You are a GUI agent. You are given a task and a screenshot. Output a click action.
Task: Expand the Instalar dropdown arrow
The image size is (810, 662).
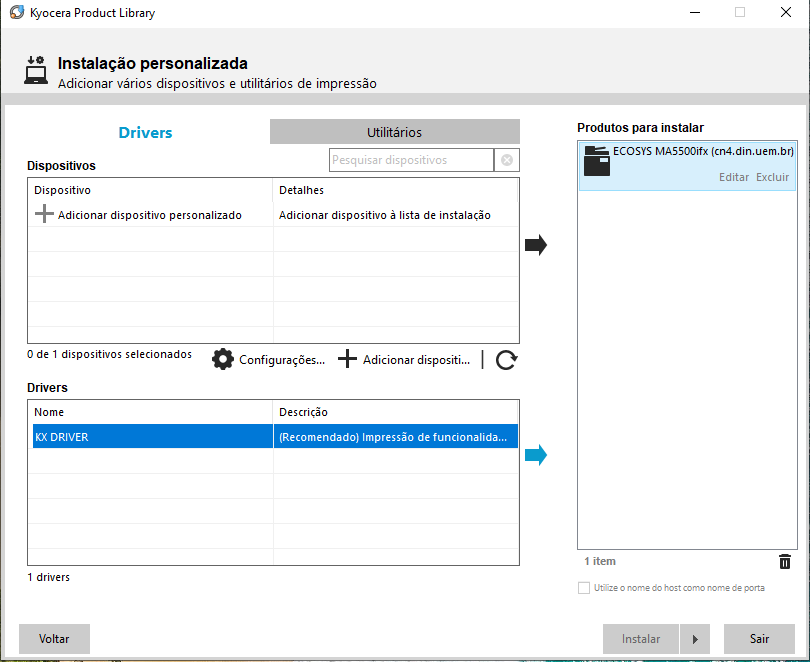(x=695, y=639)
